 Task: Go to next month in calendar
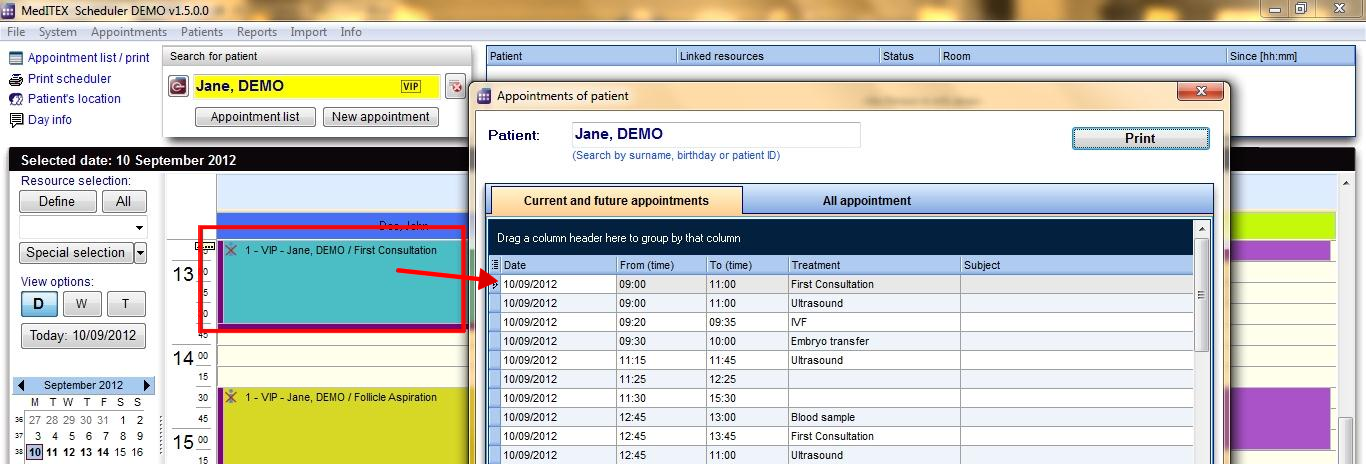(x=148, y=385)
